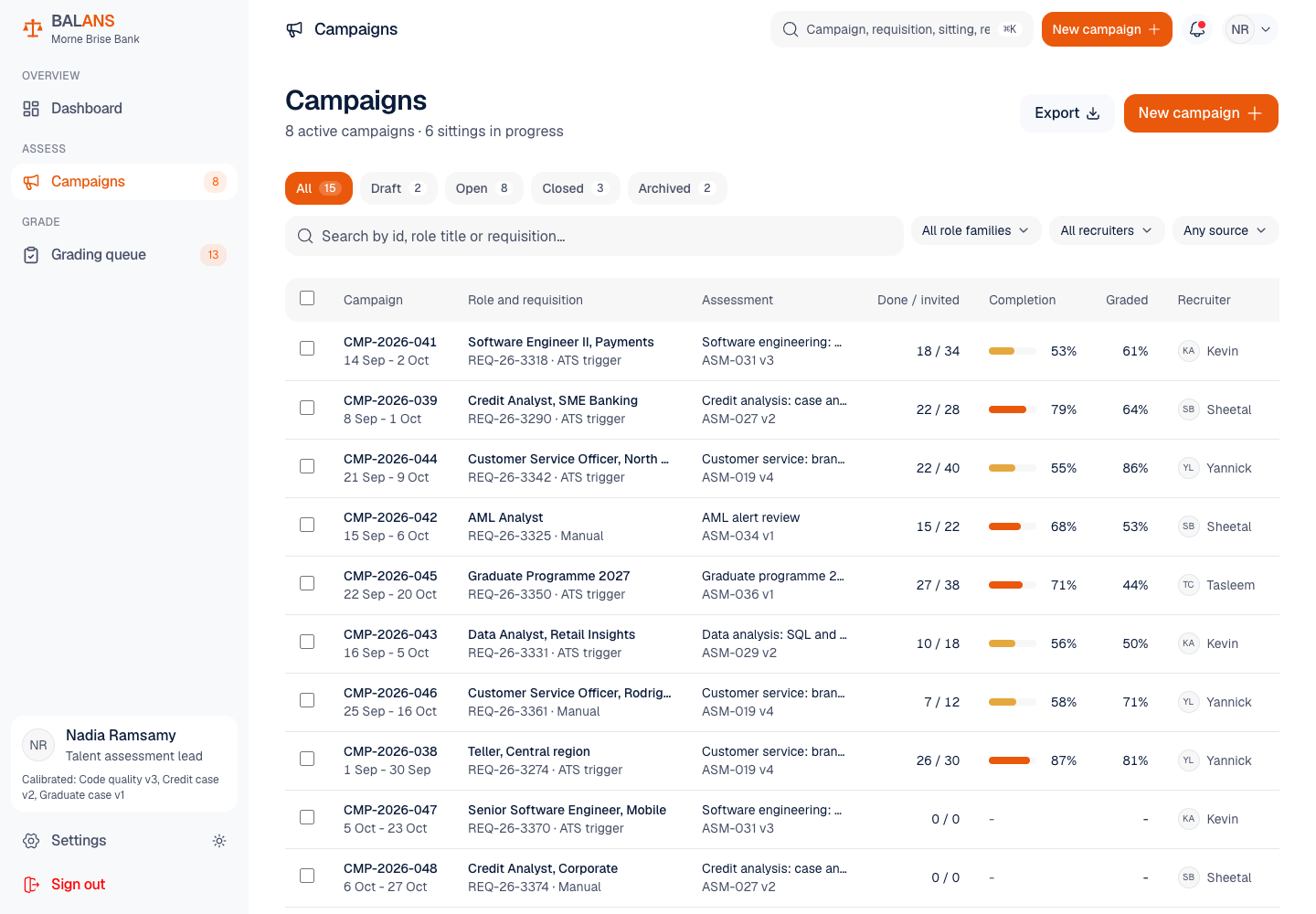Click completion bar for CMP-2026-038
Screen dimensions: 1316x914
1013,760
